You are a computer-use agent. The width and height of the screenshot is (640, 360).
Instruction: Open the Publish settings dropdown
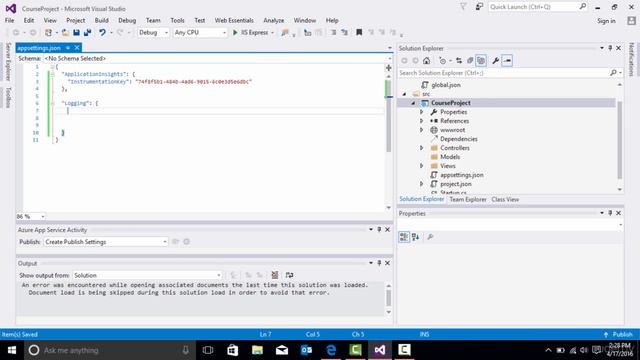(106, 242)
